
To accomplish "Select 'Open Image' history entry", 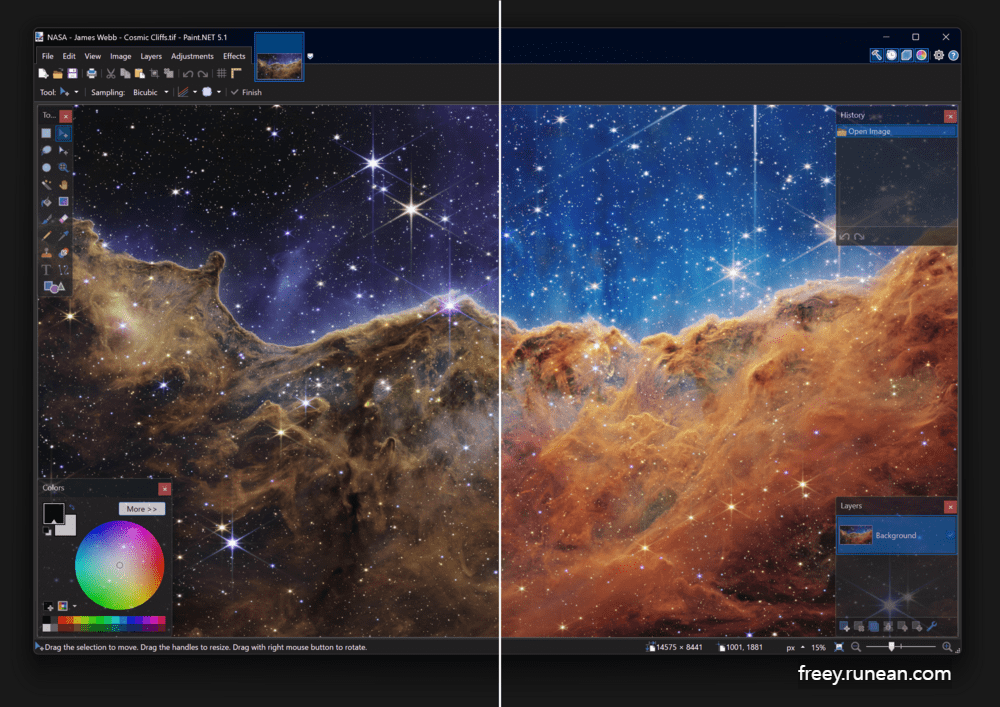I will (x=896, y=131).
